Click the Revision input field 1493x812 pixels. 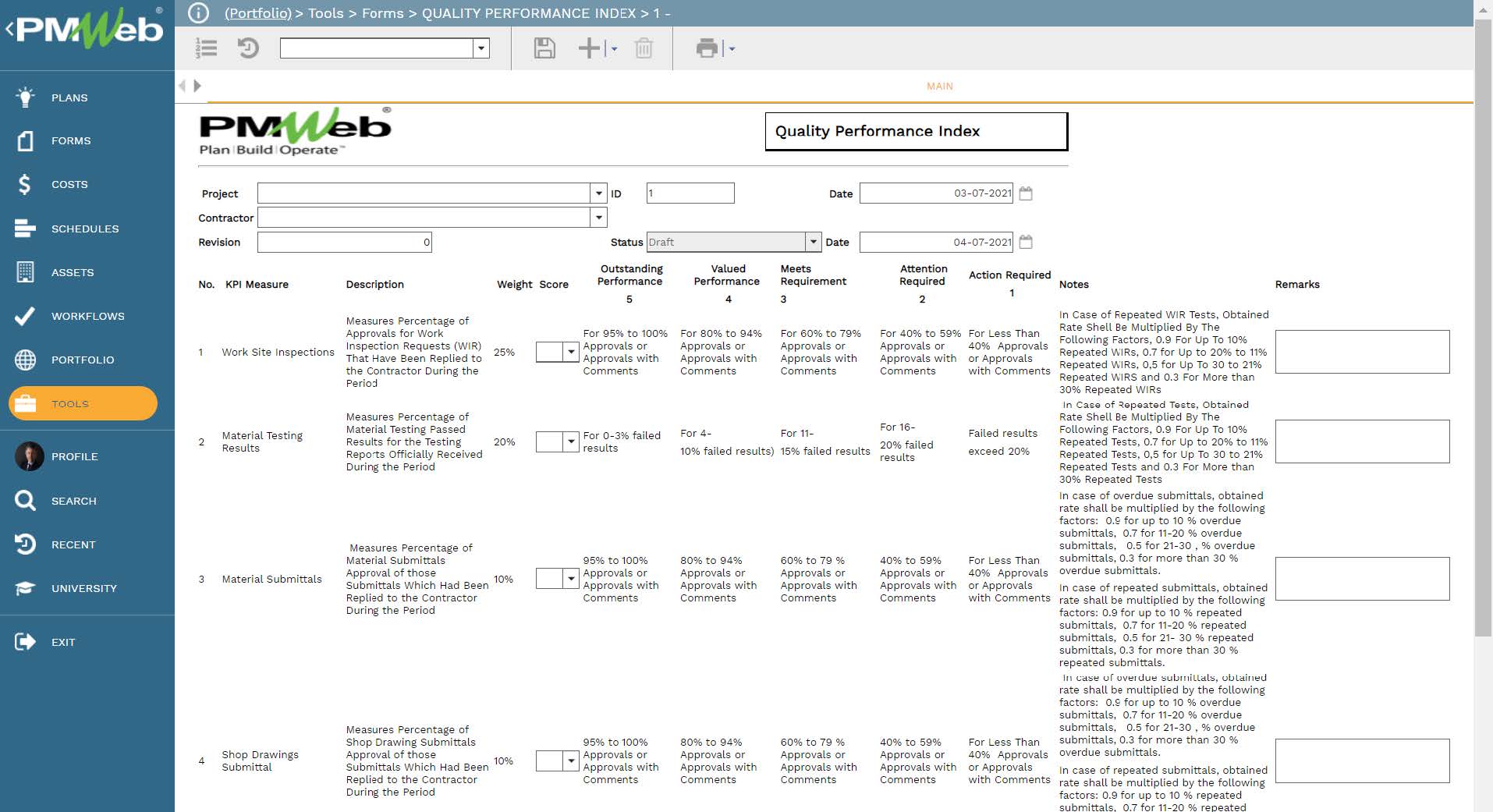coord(345,242)
